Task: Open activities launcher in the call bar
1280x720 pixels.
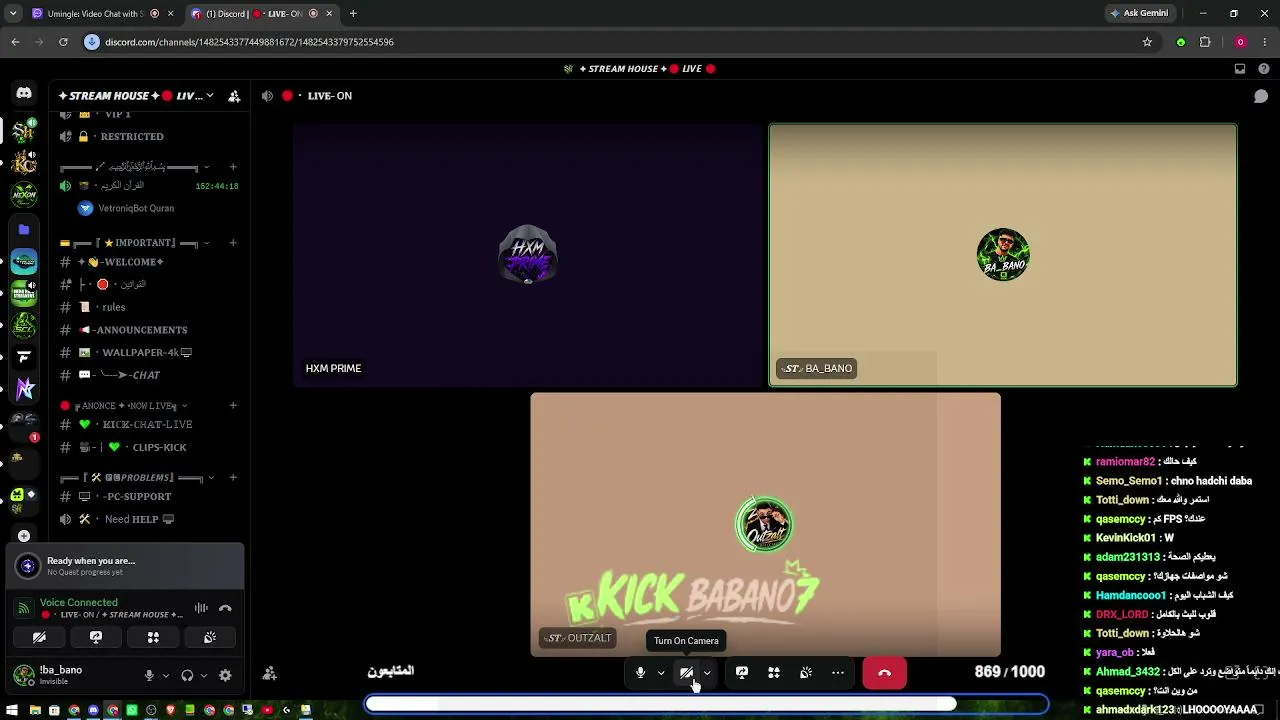Action: point(774,673)
